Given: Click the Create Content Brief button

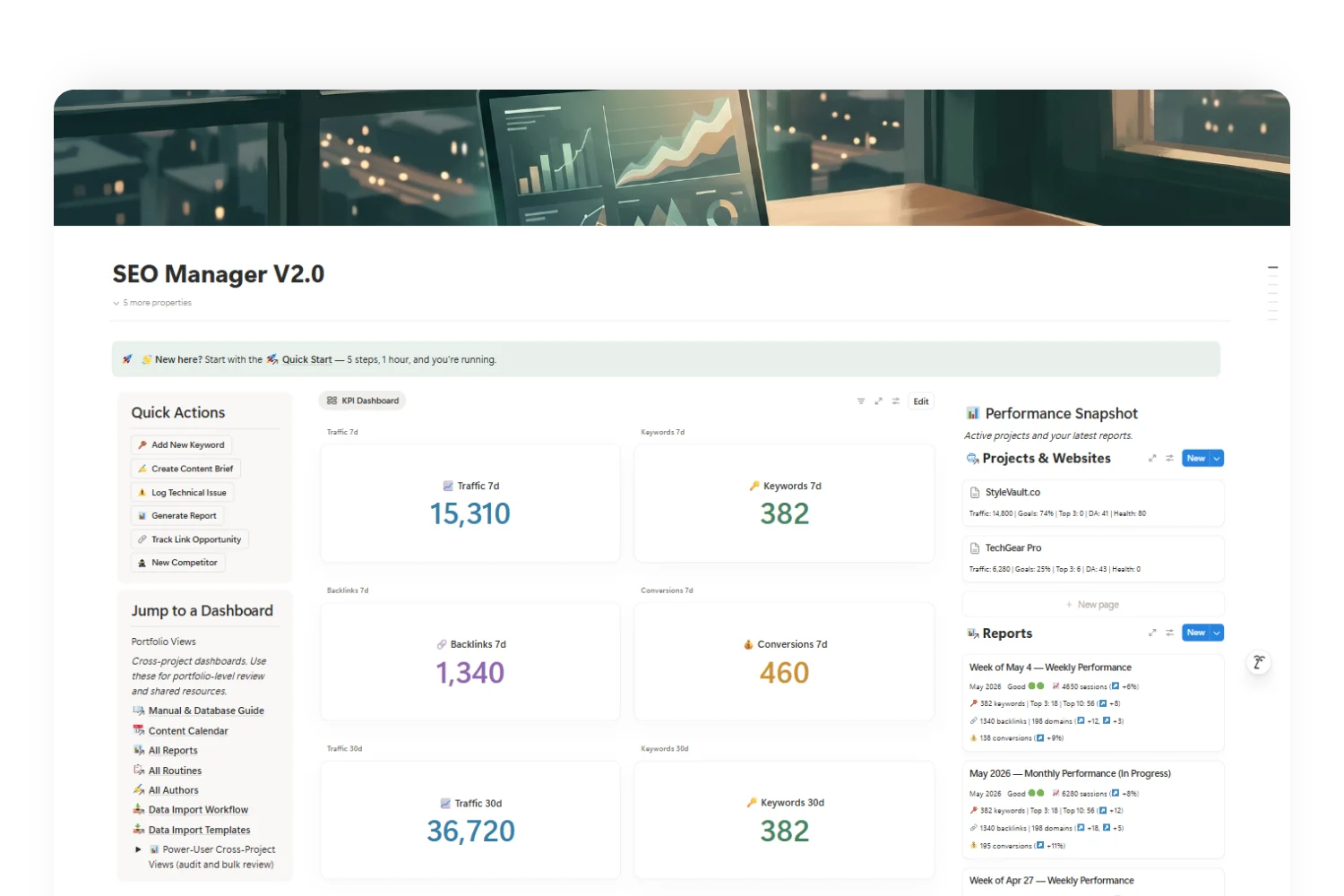Looking at the screenshot, I should 185,469.
